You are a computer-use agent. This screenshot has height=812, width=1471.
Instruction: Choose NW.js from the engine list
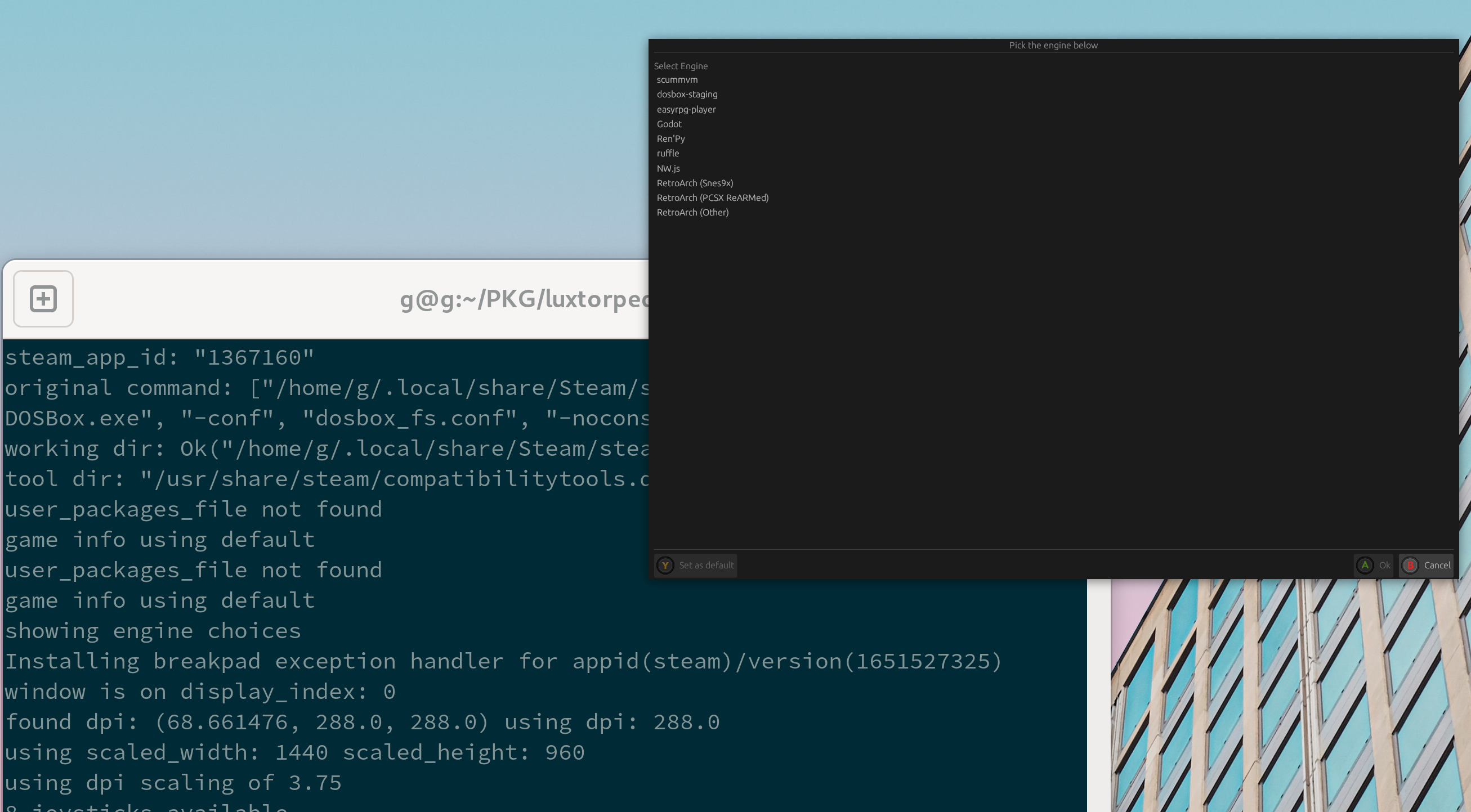668,168
